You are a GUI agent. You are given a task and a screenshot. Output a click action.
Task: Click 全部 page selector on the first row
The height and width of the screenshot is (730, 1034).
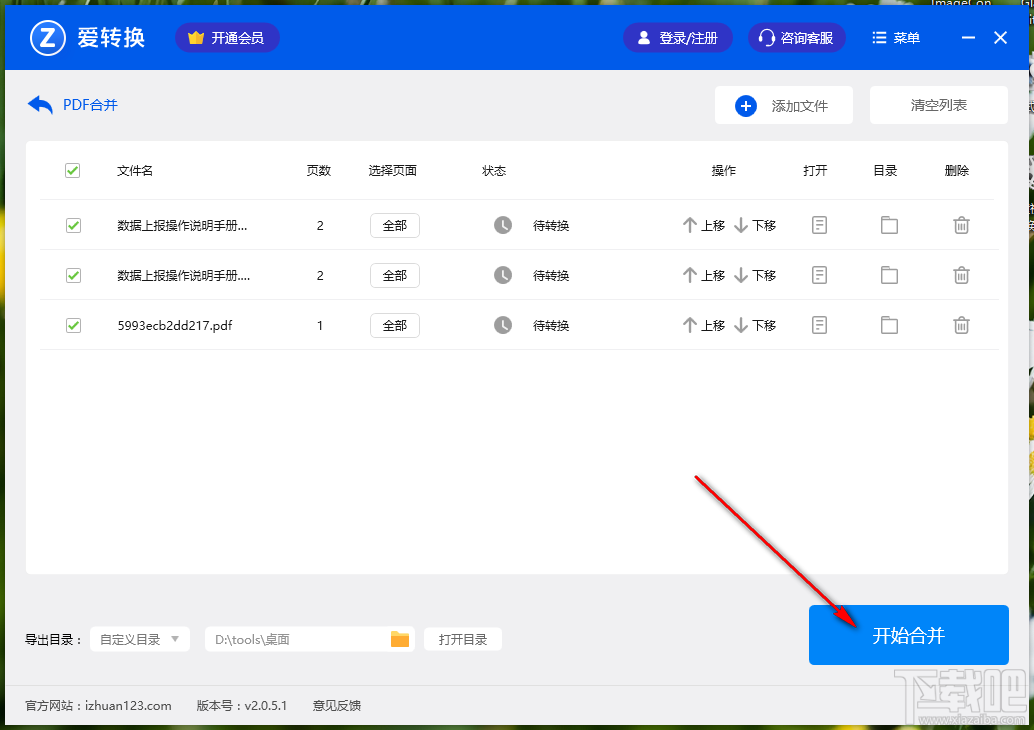[394, 225]
